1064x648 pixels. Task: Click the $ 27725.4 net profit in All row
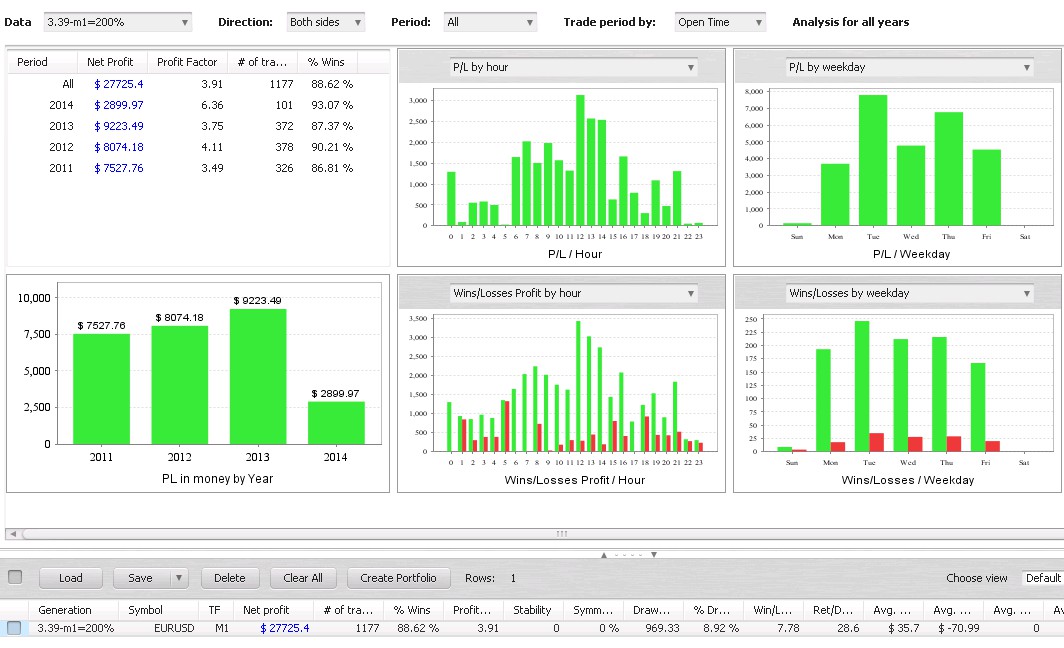tap(119, 84)
